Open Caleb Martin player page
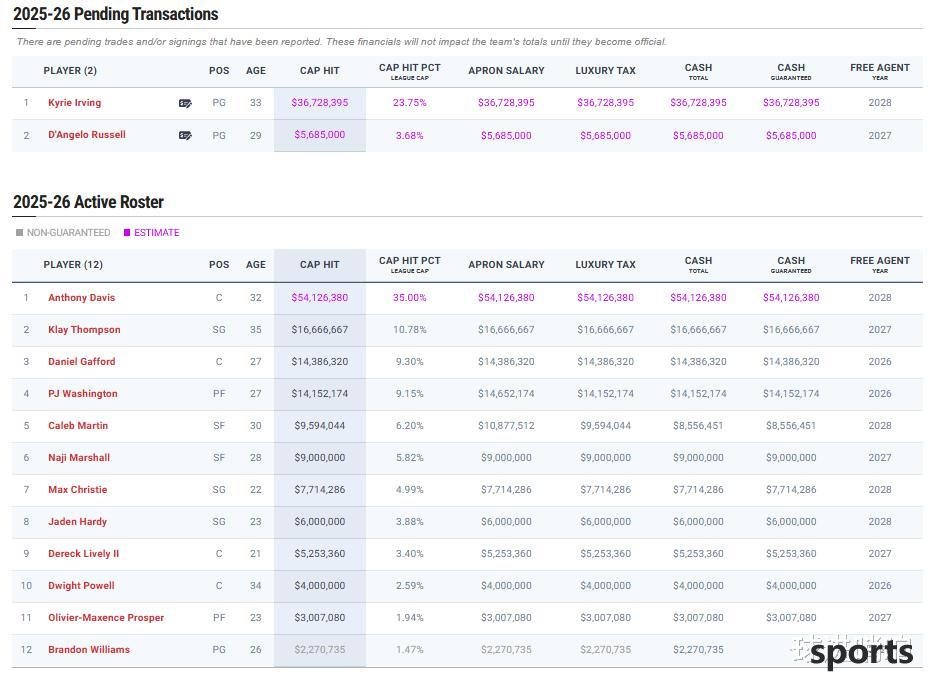 point(78,425)
